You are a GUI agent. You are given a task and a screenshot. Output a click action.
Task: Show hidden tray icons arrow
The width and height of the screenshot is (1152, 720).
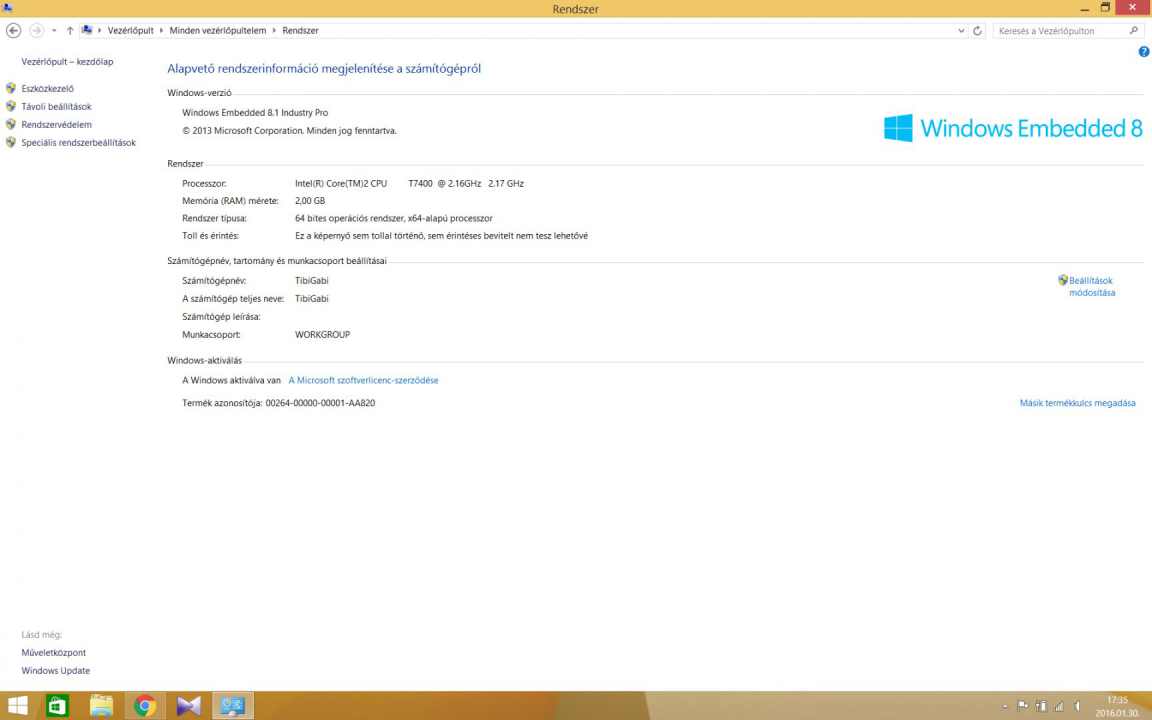point(1005,706)
